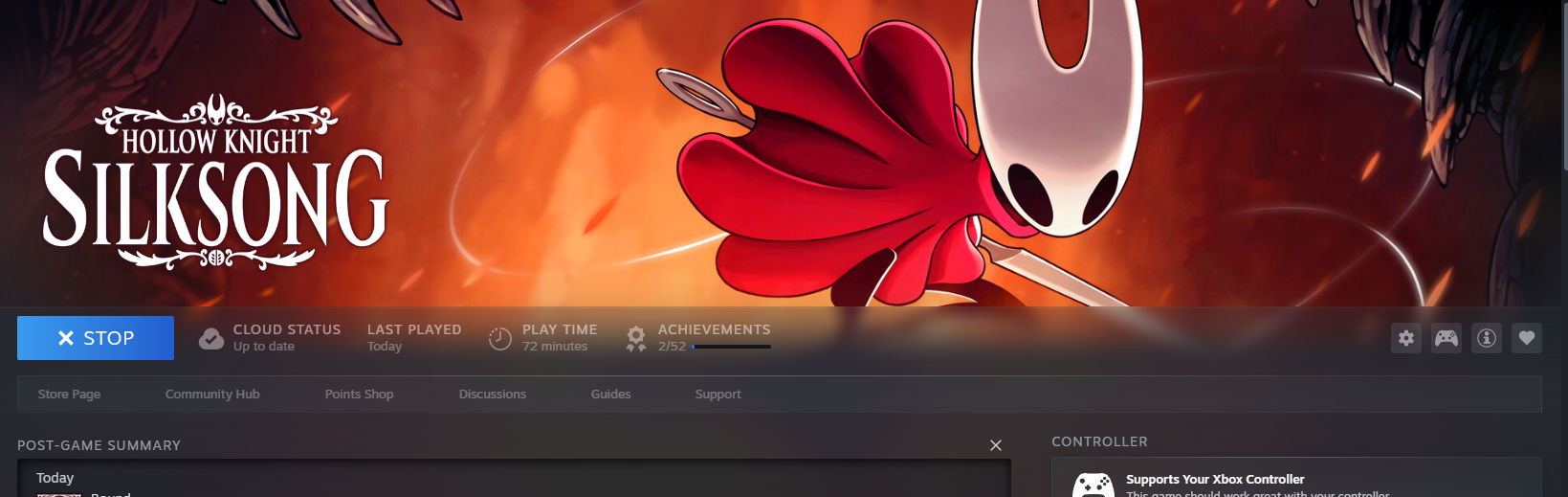Click the achievements progress bar
The width and height of the screenshot is (1568, 497).
[x=731, y=347]
